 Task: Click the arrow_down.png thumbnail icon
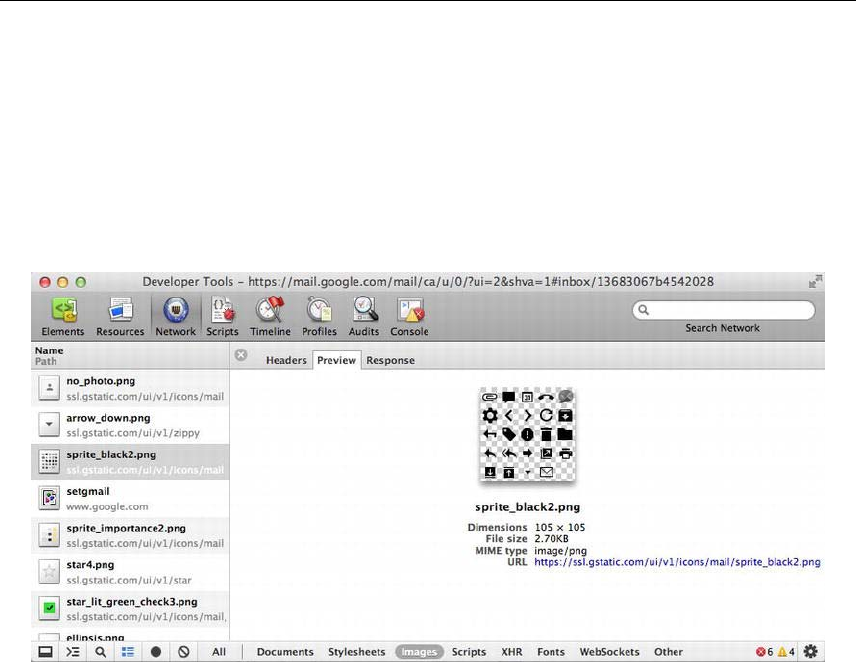point(49,425)
